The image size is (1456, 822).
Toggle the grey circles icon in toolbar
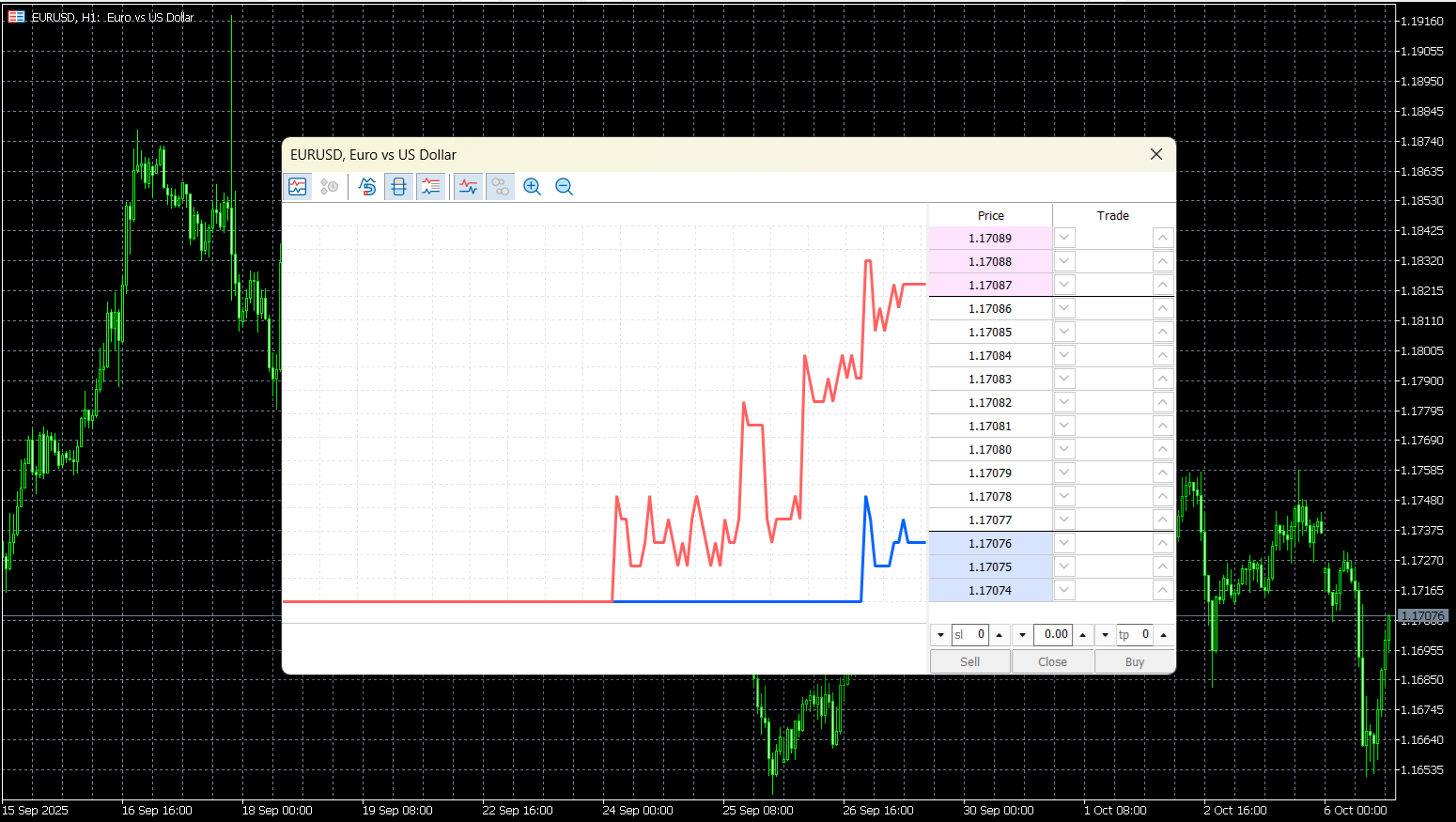501,187
